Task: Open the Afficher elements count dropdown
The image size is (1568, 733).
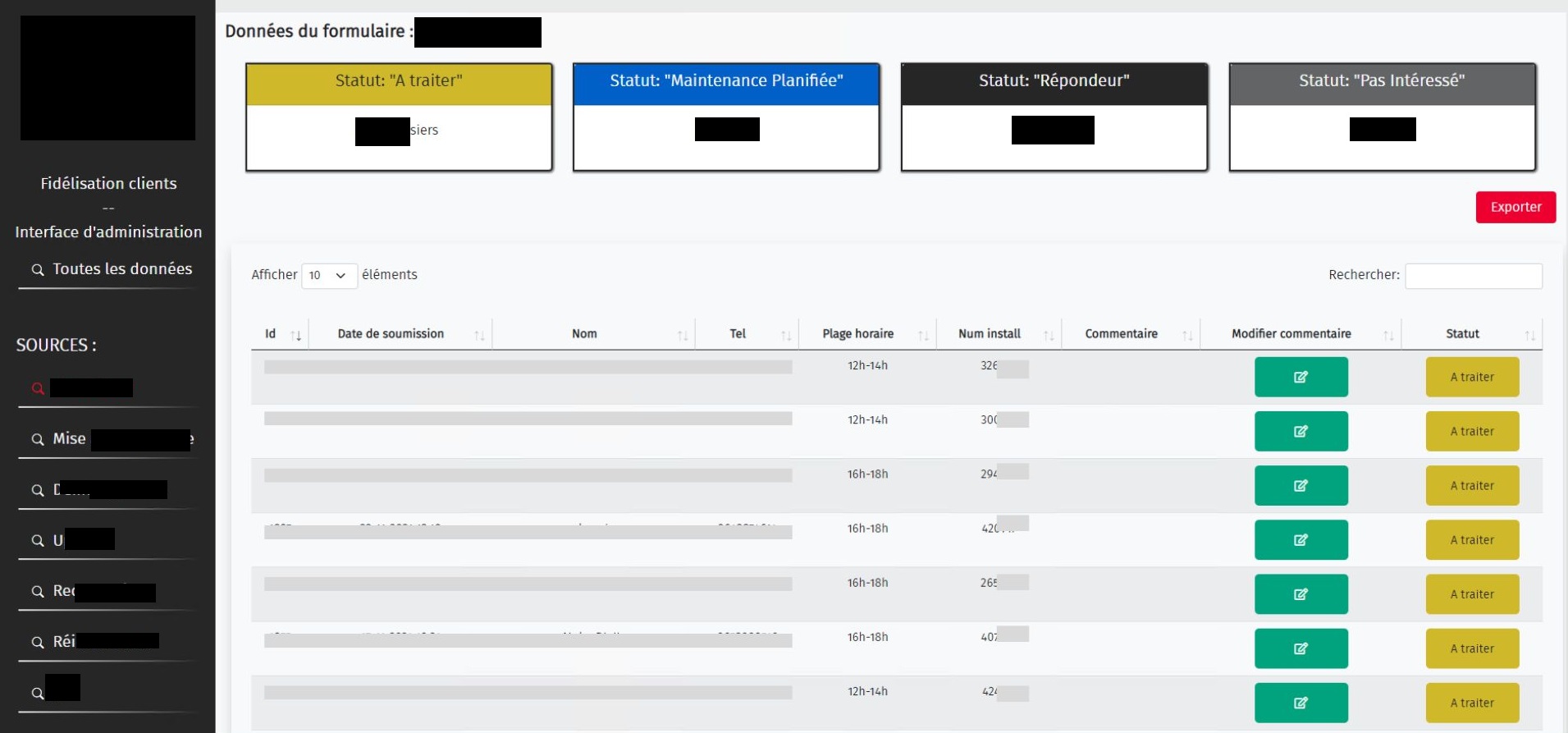Action: 329,276
